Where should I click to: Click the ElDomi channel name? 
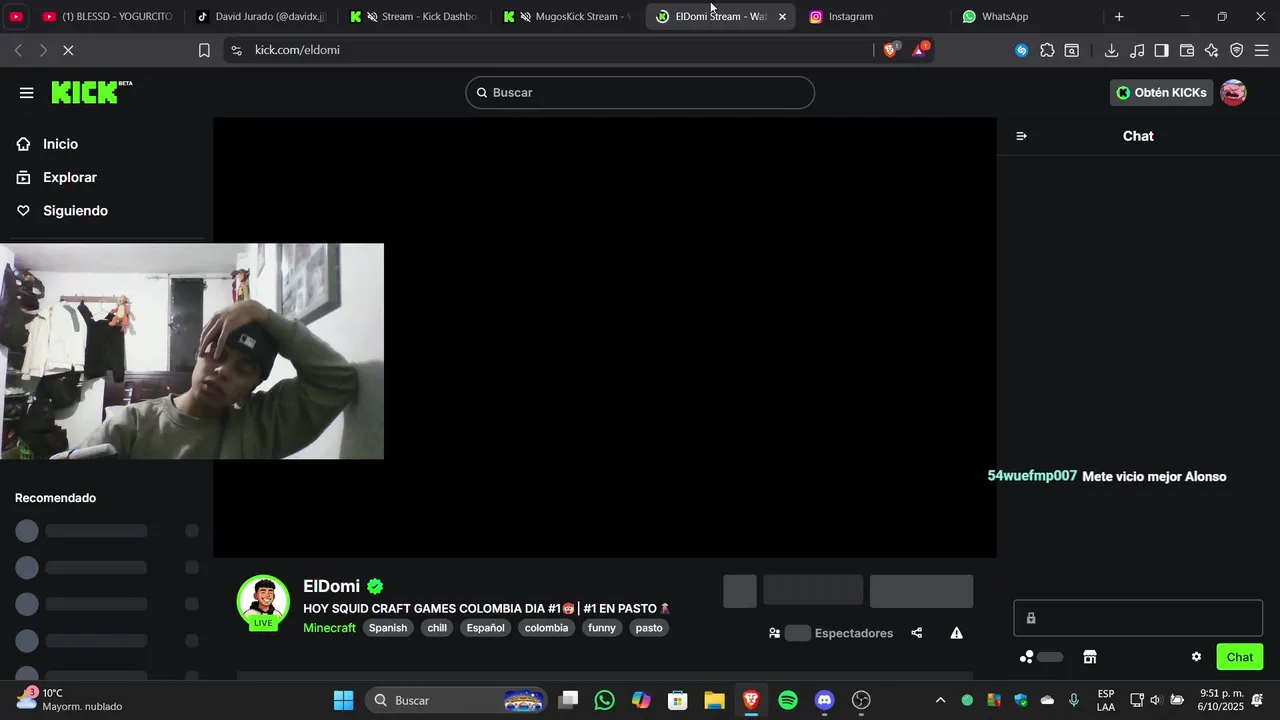pyautogui.click(x=331, y=586)
